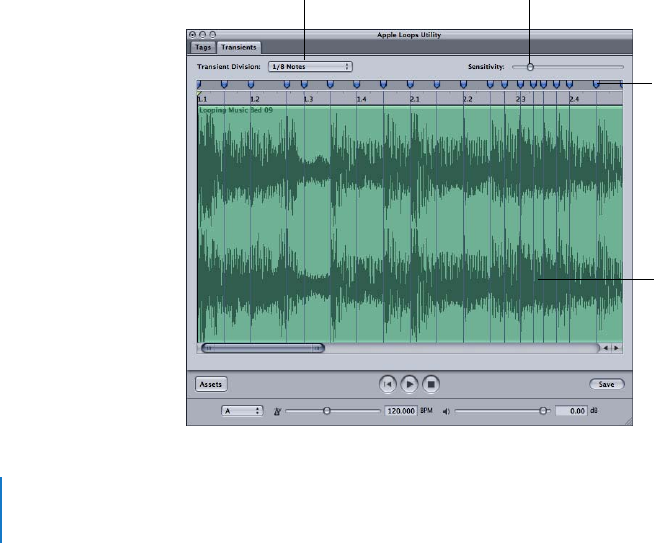Go to beginning with rewind button
654x543 pixels.
[387, 384]
